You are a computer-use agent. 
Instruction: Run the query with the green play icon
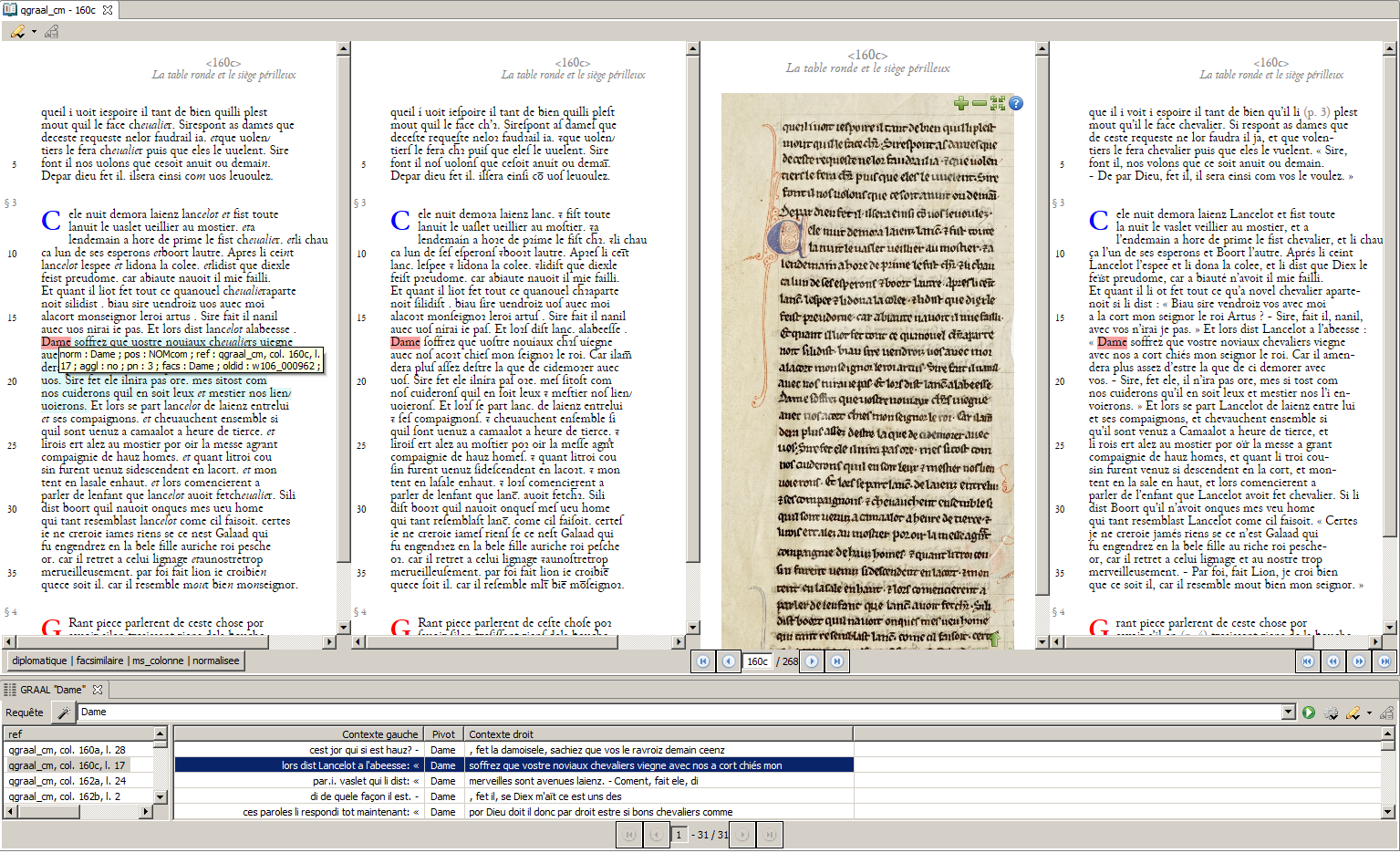click(x=1309, y=713)
